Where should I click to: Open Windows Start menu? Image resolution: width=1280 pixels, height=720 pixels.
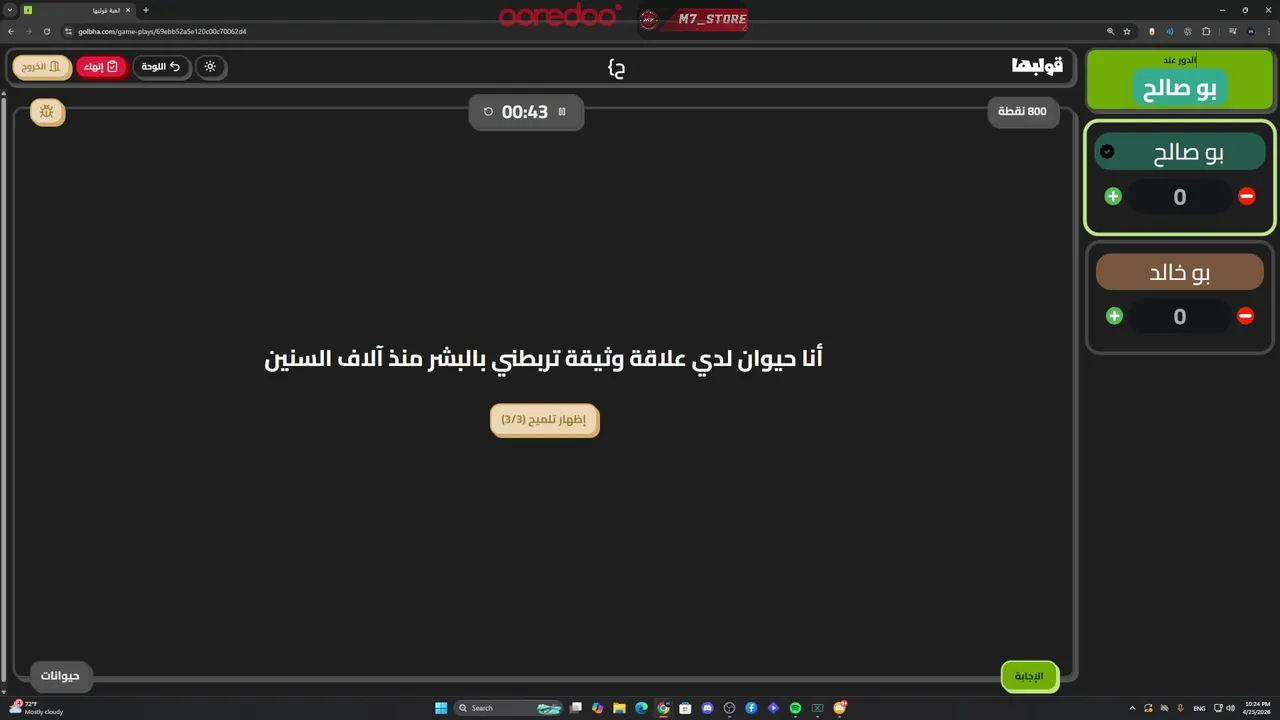coord(441,708)
